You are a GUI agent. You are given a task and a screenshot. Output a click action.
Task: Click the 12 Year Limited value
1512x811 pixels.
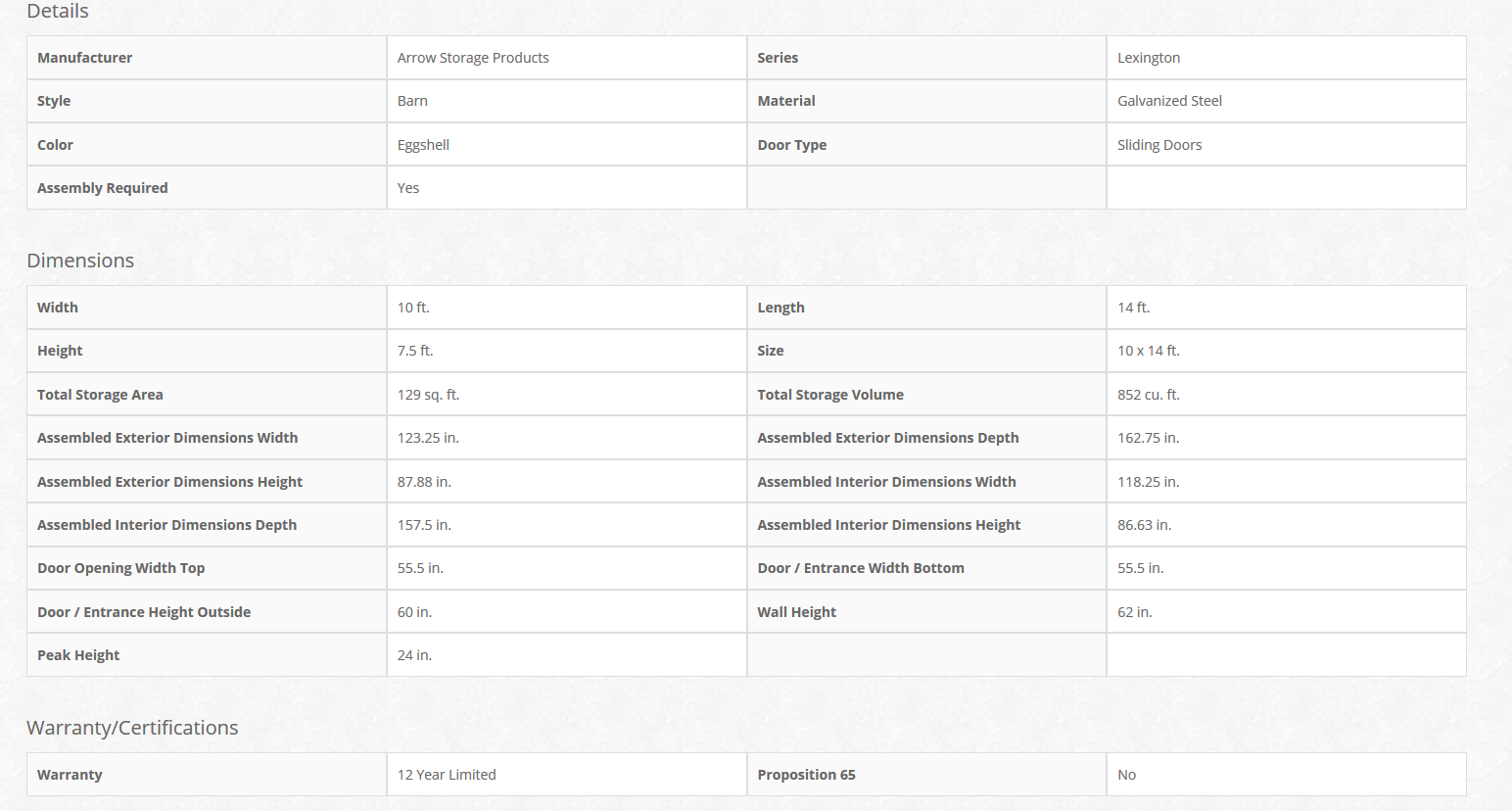(x=447, y=775)
